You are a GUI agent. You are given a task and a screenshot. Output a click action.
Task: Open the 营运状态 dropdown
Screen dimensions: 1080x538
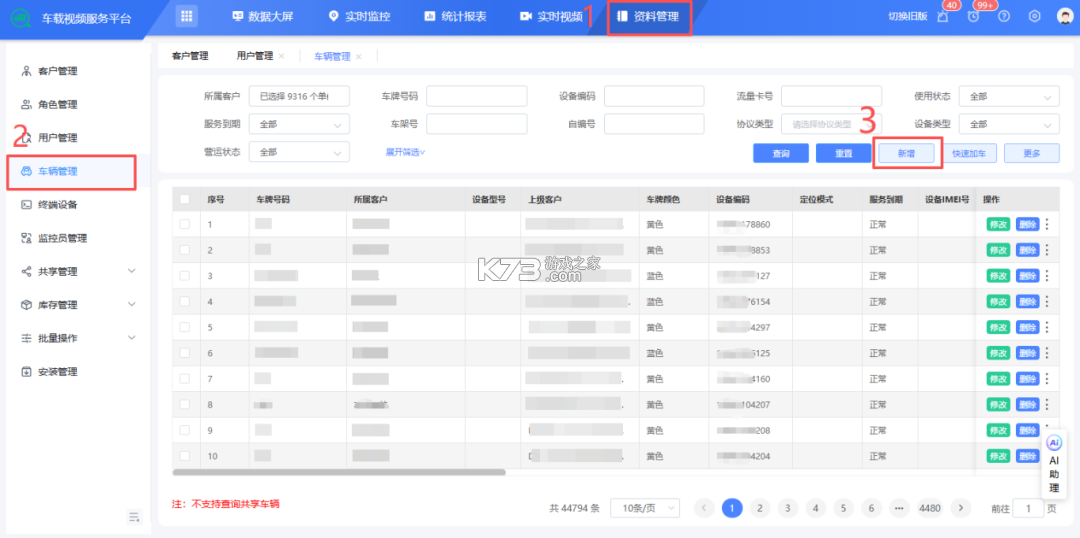point(299,152)
